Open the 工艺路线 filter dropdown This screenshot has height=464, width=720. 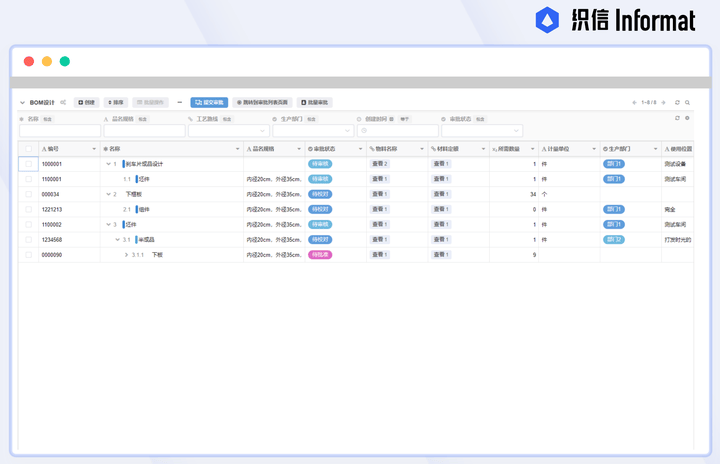point(229,131)
